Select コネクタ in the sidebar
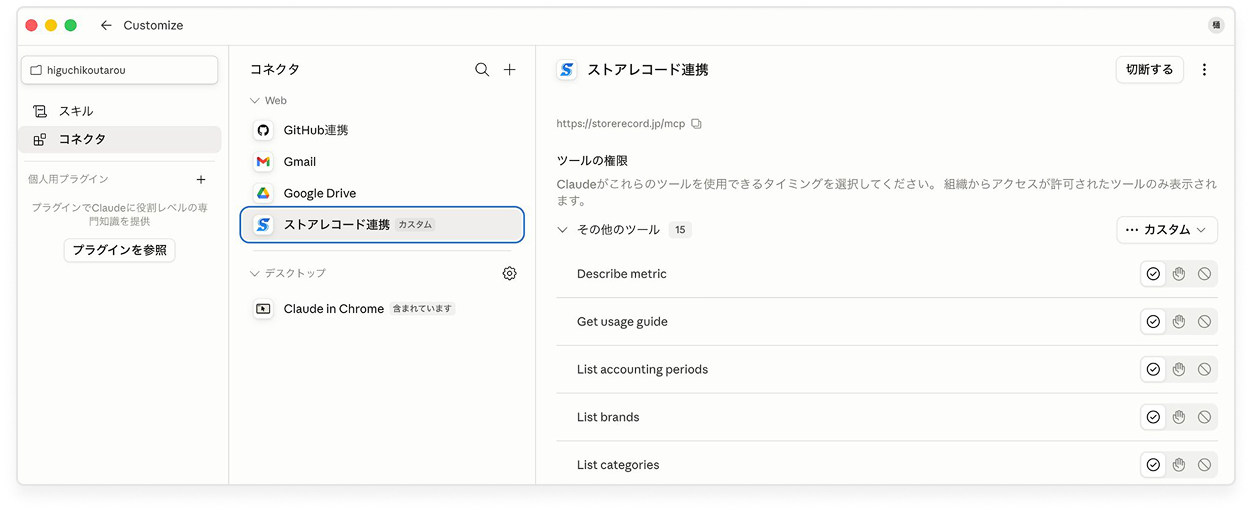 (x=119, y=139)
